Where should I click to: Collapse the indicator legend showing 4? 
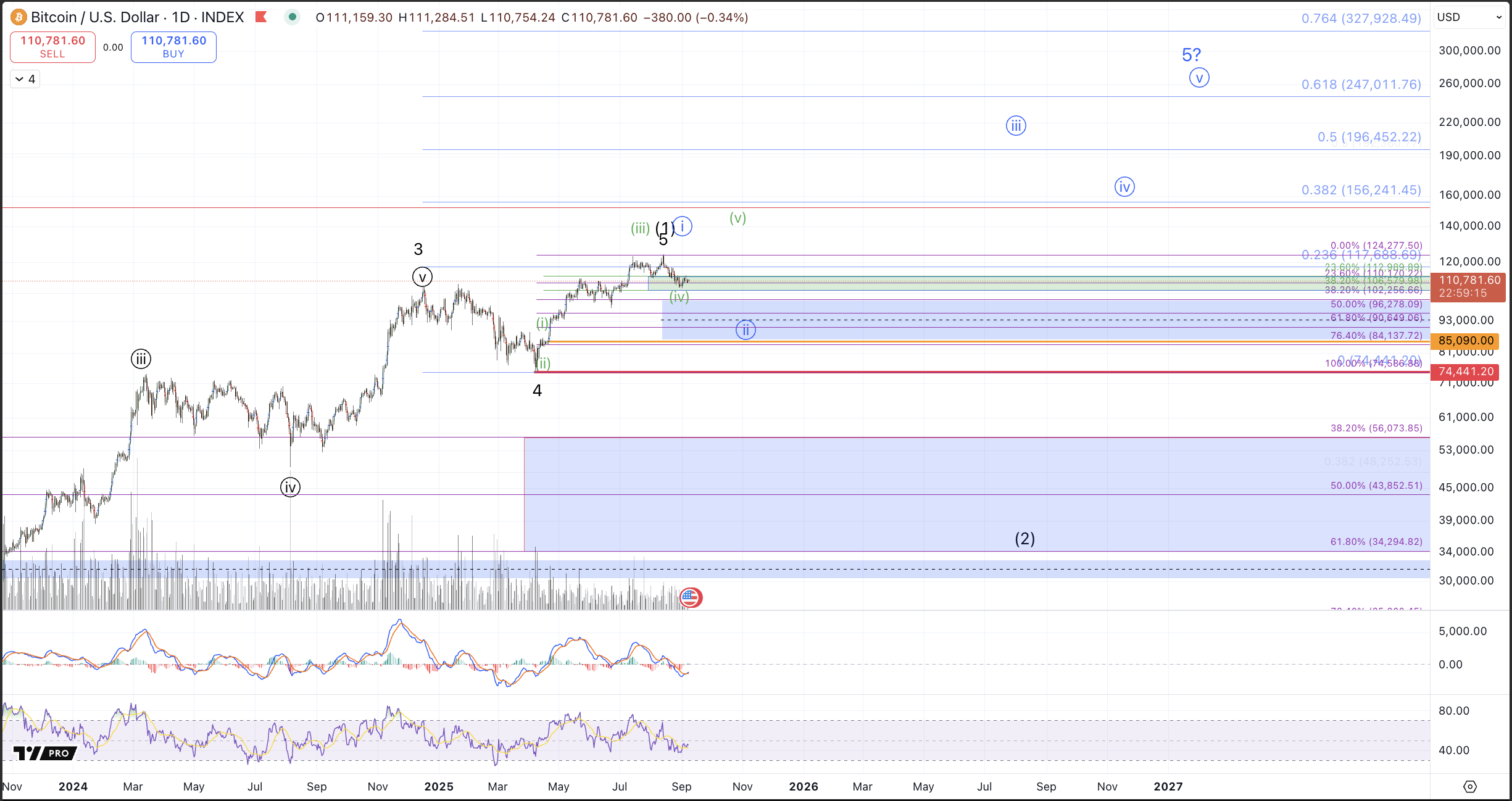coord(25,79)
